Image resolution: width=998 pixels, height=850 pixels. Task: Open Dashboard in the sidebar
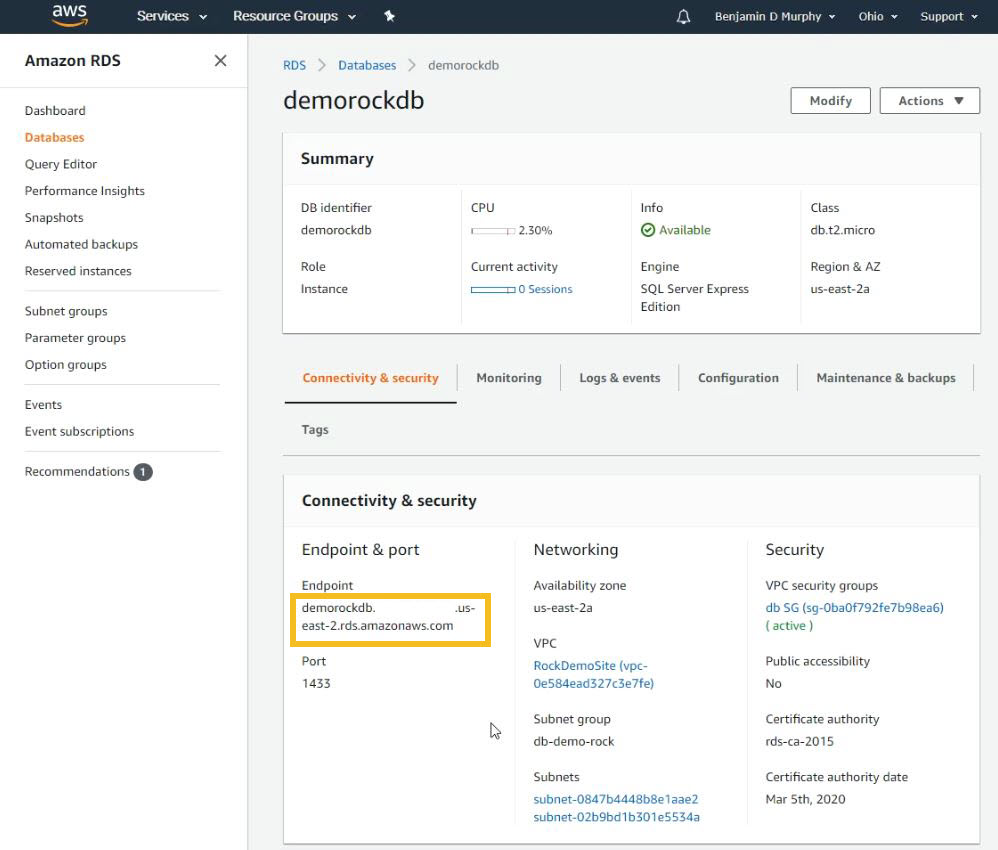[55, 111]
